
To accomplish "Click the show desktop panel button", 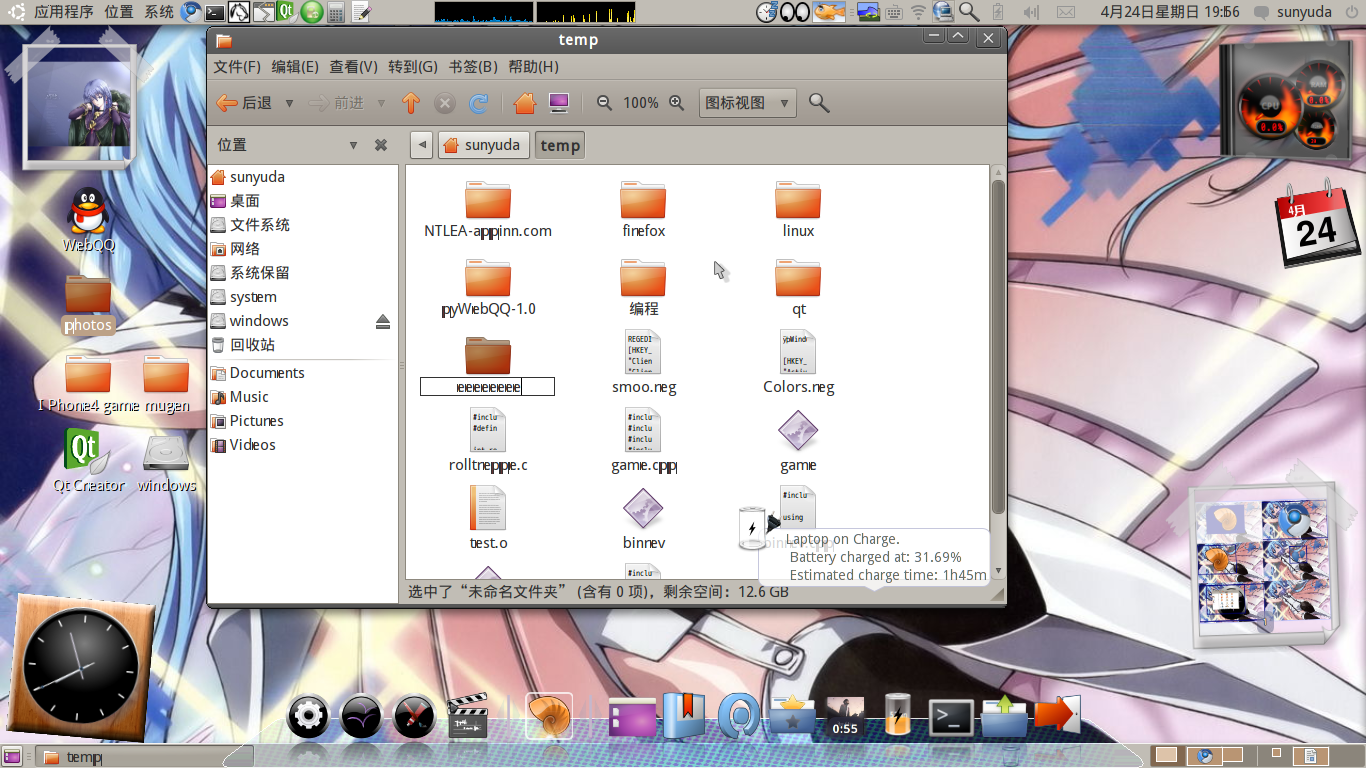I will point(14,757).
